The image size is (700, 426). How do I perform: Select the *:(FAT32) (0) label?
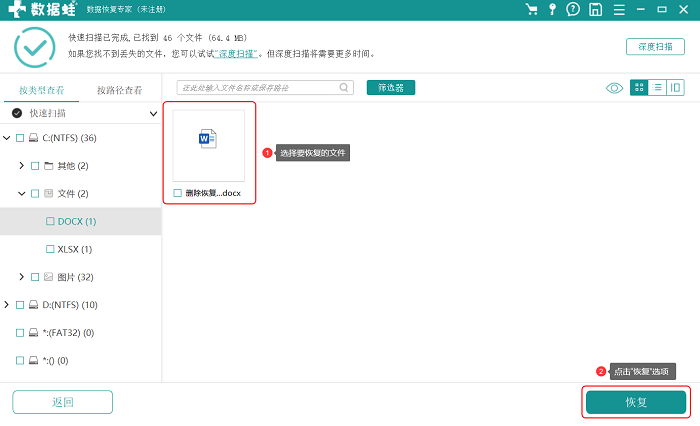tap(68, 333)
